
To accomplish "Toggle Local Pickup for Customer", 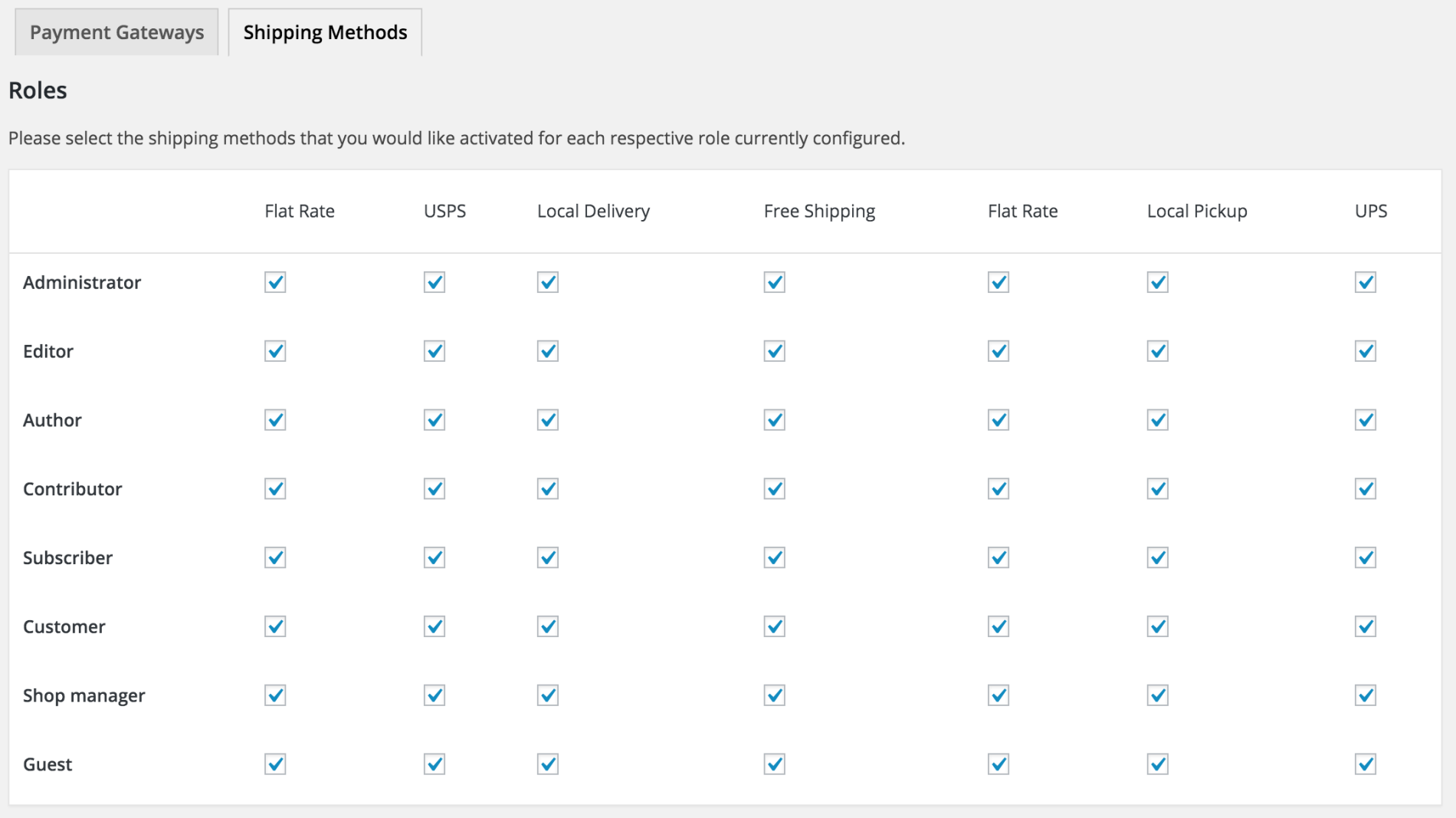I will [1157, 626].
